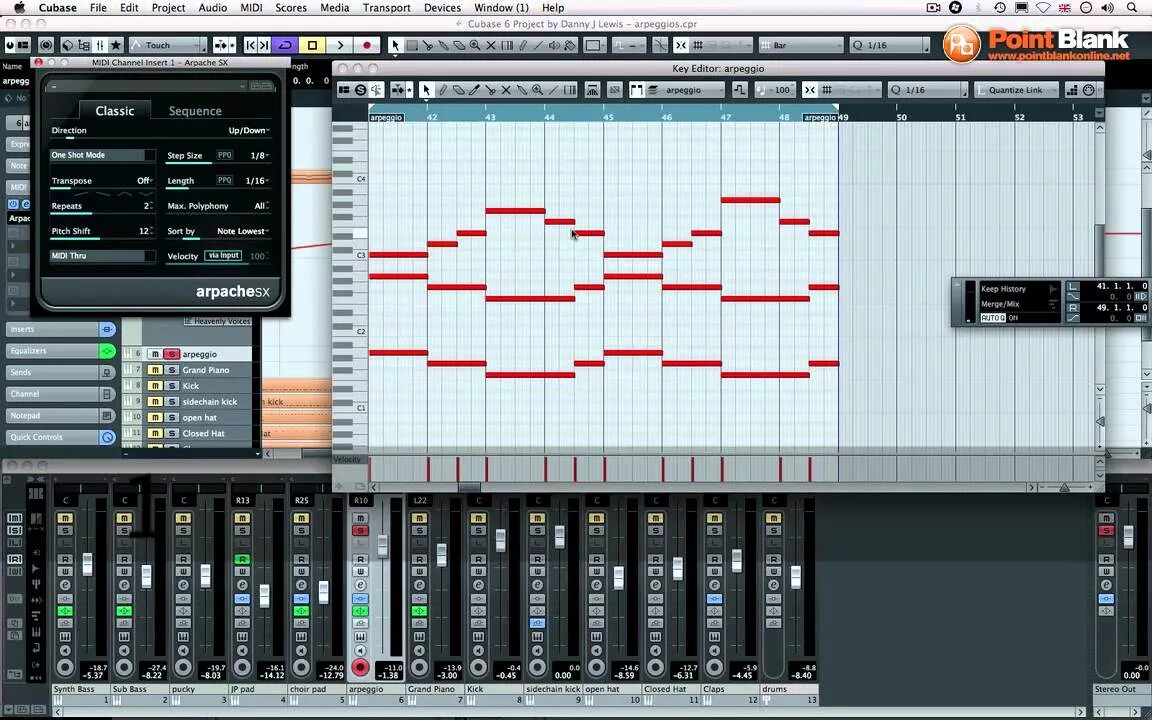Toggle the Cycle loop button
The image size is (1152, 720).
click(x=285, y=46)
